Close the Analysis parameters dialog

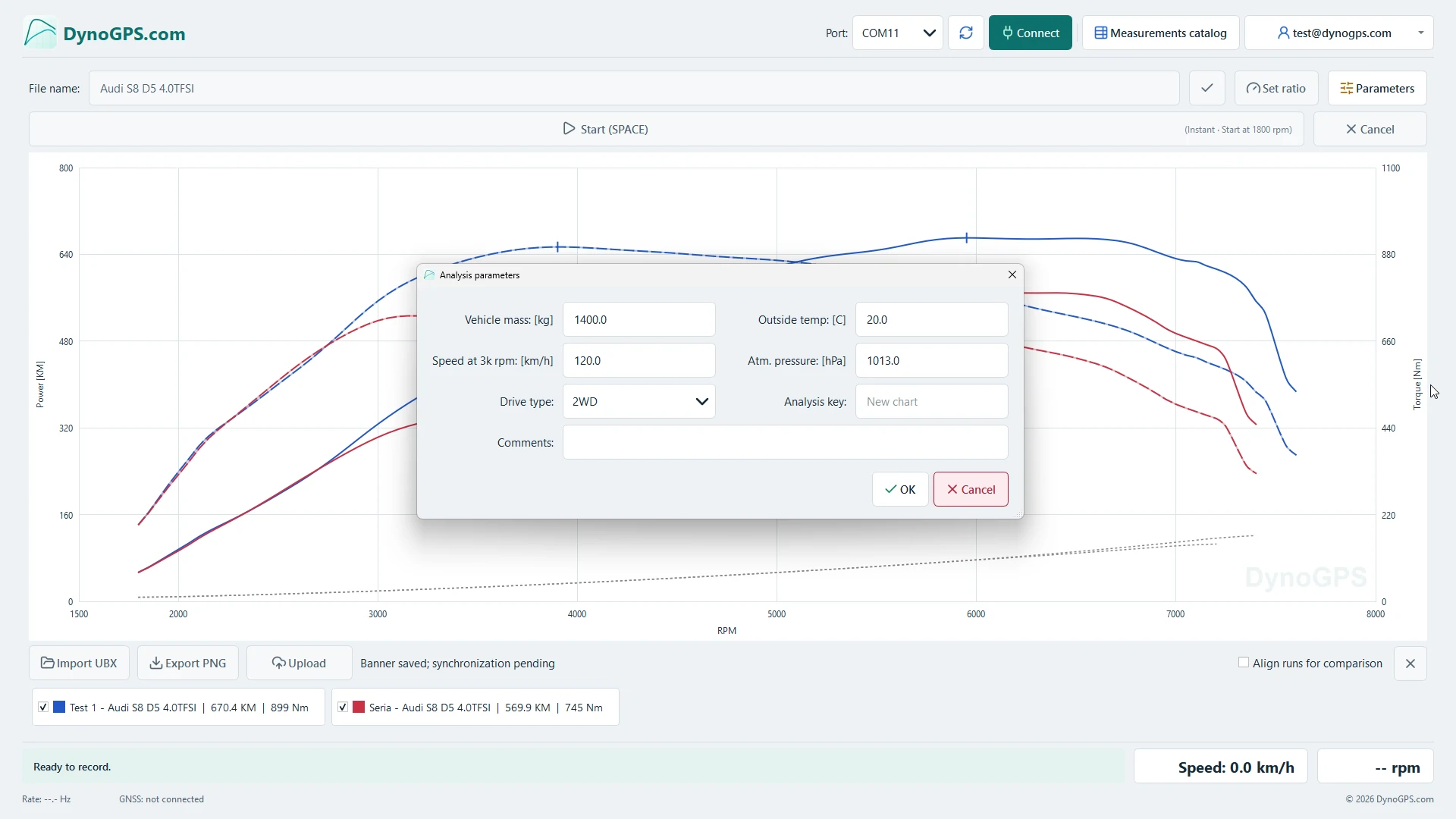(x=1012, y=275)
